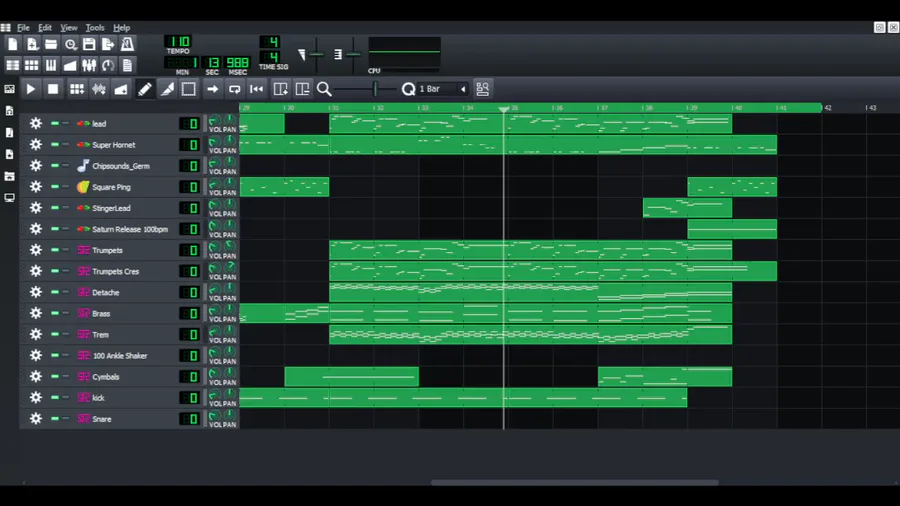The image size is (900, 506).
Task: Add an automation track
Action: [121, 89]
